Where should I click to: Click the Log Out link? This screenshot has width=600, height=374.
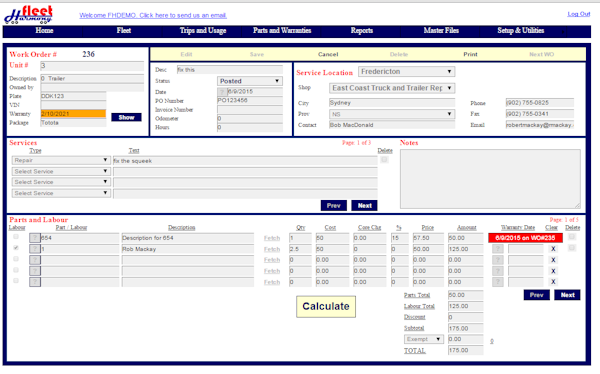coord(579,14)
